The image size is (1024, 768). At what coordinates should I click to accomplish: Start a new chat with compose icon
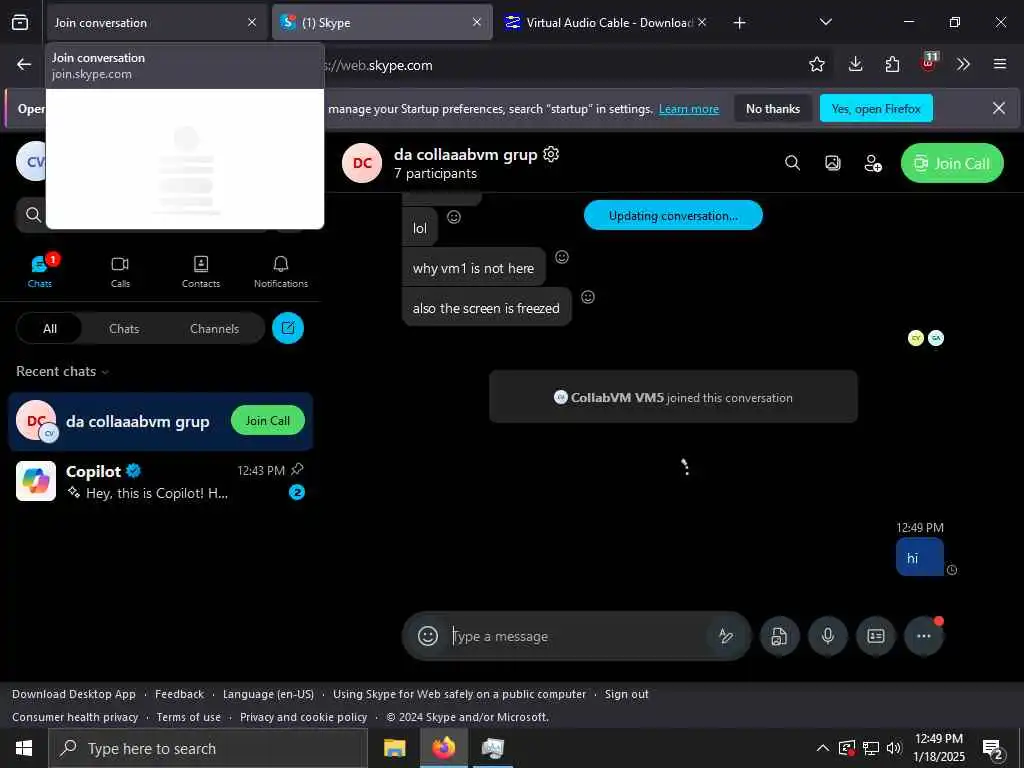(x=288, y=328)
